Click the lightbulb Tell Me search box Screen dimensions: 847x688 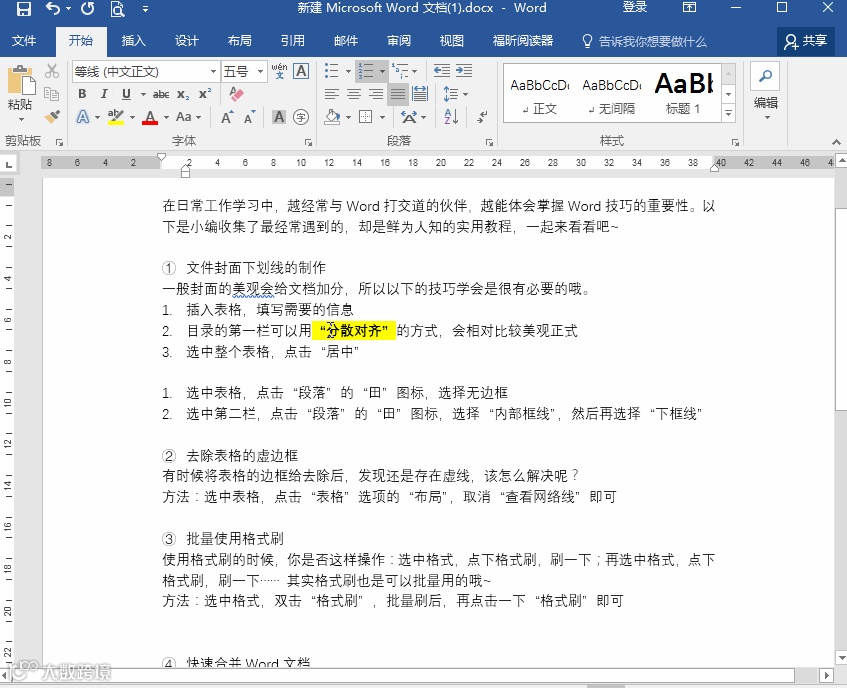click(x=644, y=41)
